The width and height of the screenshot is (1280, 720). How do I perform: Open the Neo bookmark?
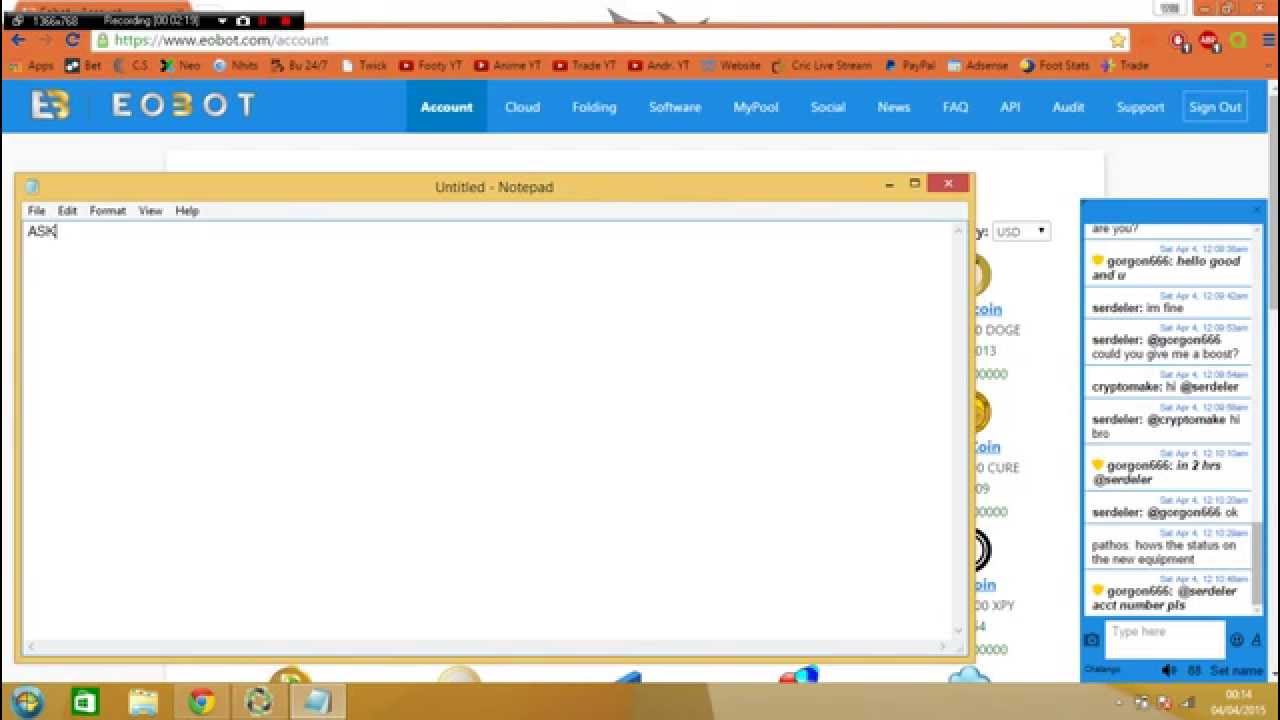[x=180, y=66]
